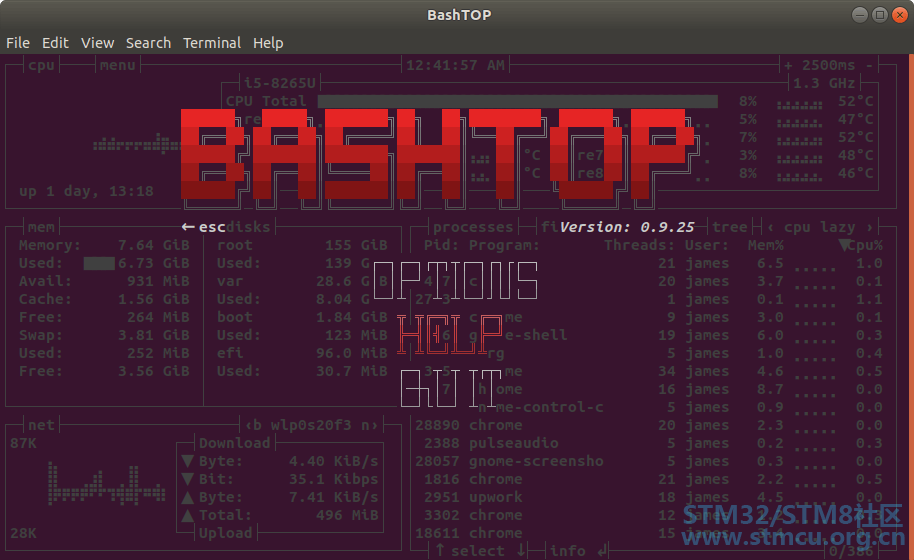This screenshot has height=560, width=914.
Task: Click the download Byte: 4.40 KiB/s line
Action: point(280,462)
